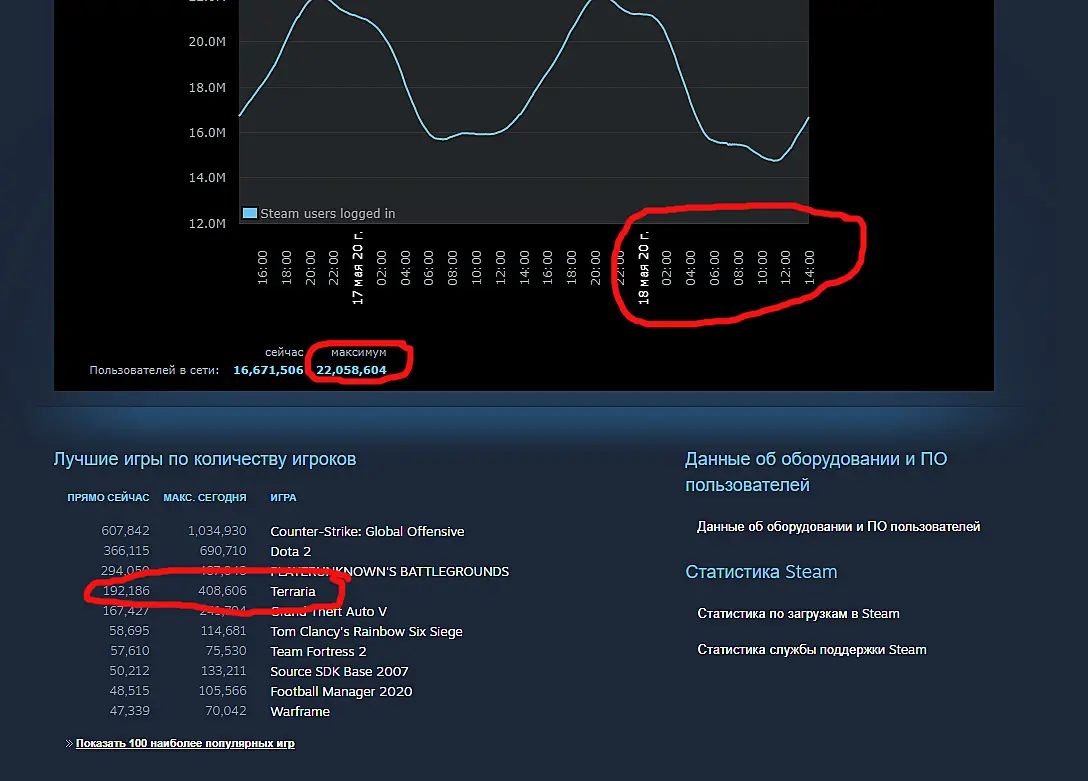Open the Football Manager 2020 entry
The height and width of the screenshot is (781, 1088).
click(341, 692)
